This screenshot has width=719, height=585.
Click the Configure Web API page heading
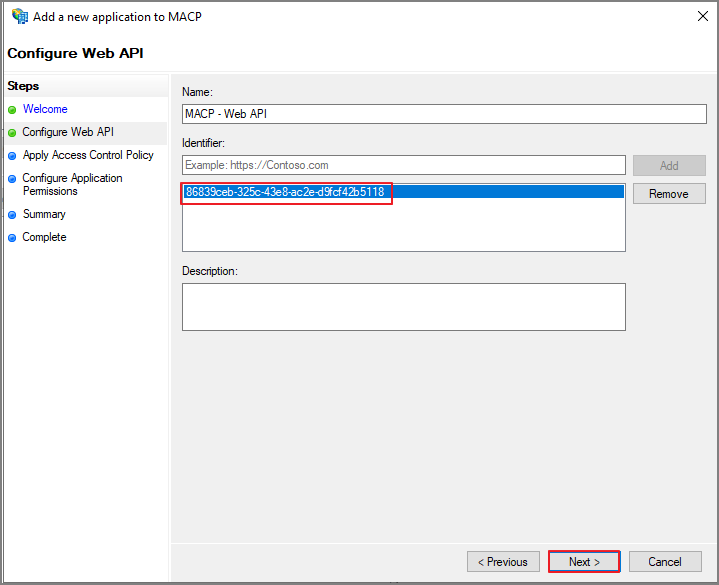click(x=75, y=53)
